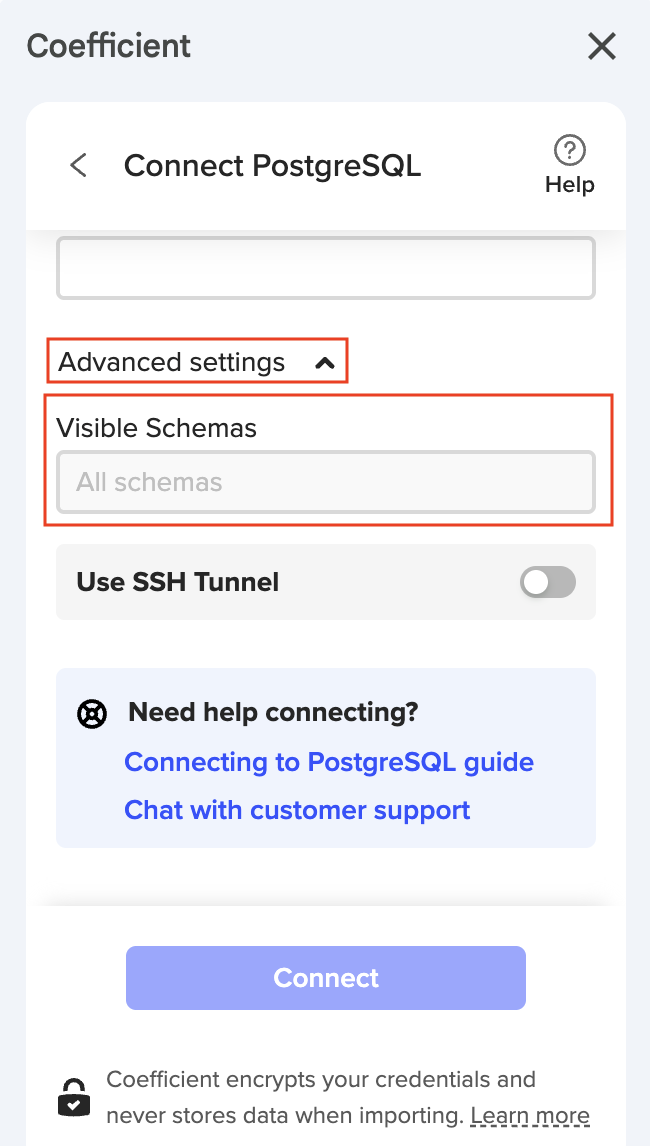The height and width of the screenshot is (1146, 650).
Task: Click the Visible Schemas field label
Action: (x=157, y=428)
